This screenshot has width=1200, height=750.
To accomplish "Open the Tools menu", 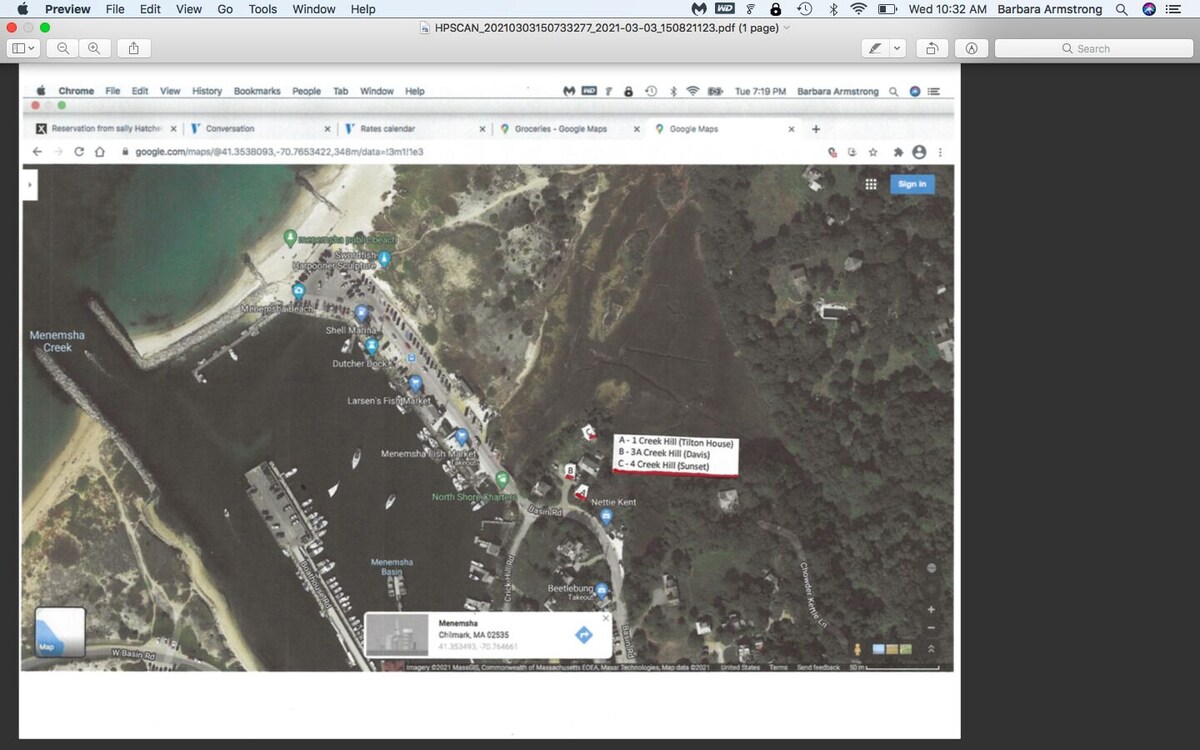I will pyautogui.click(x=263, y=9).
